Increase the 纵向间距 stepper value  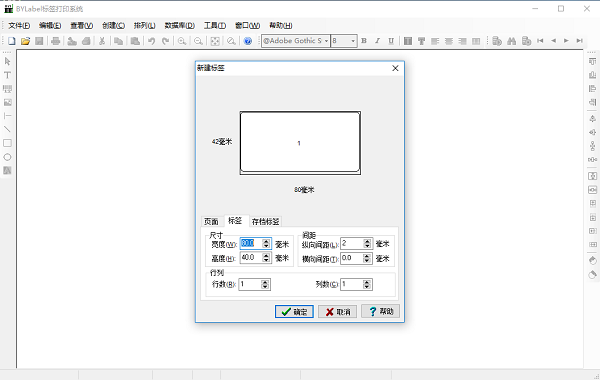[367, 241]
